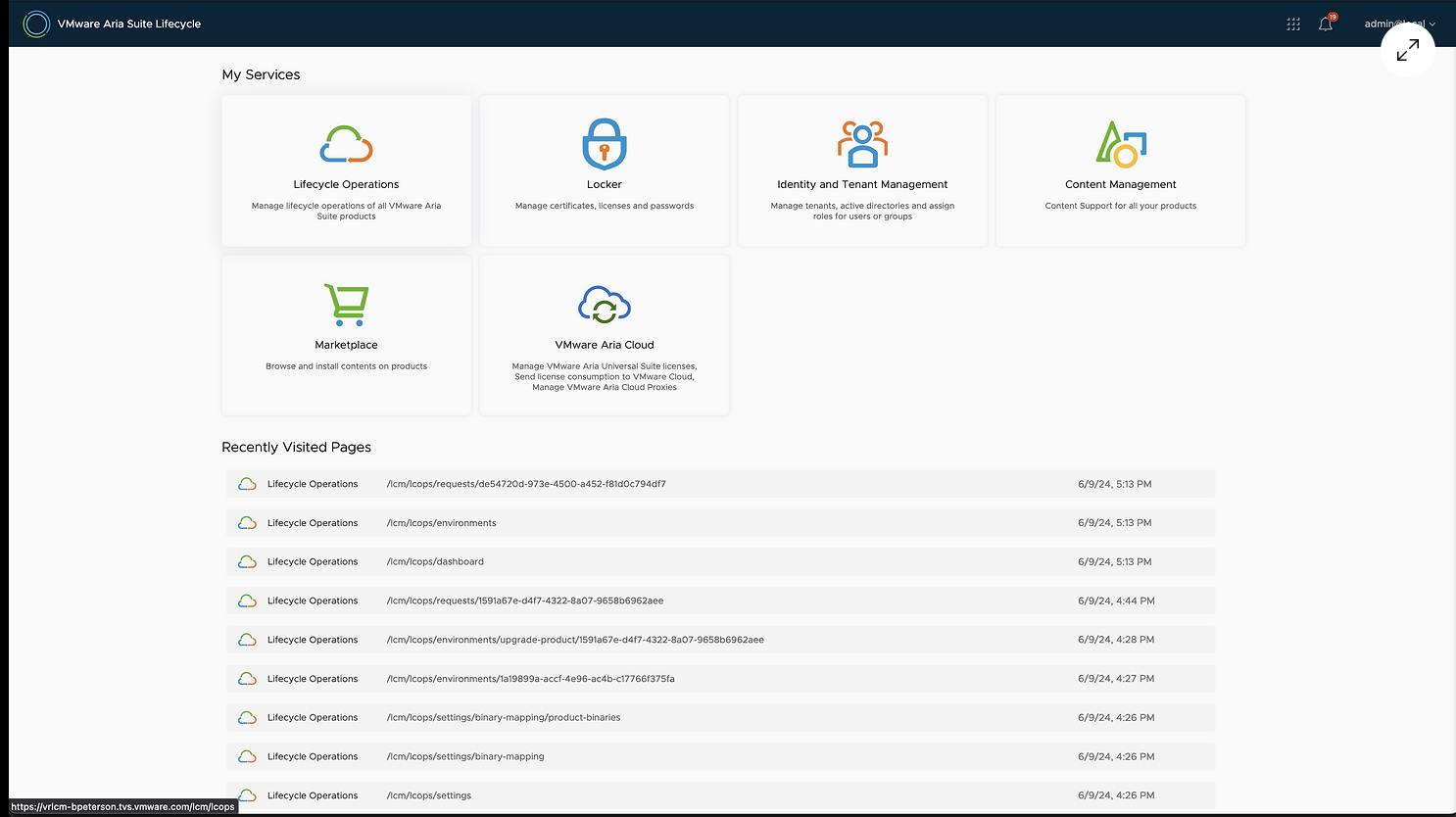Open Marketplace service title
This screenshot has height=817, width=1456.
pyautogui.click(x=346, y=345)
